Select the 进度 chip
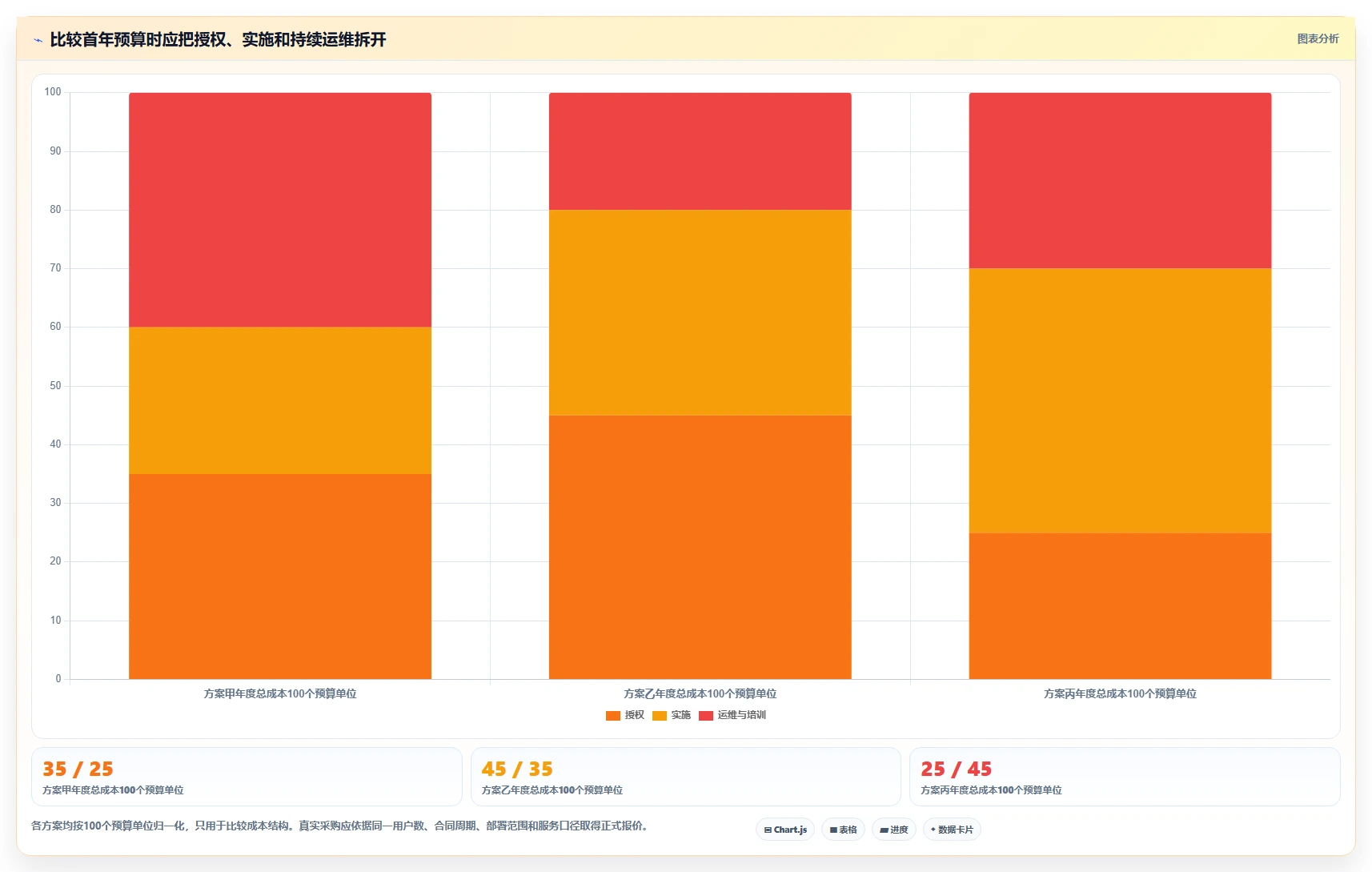Viewport: 1372px width, 872px height. pyautogui.click(x=893, y=830)
